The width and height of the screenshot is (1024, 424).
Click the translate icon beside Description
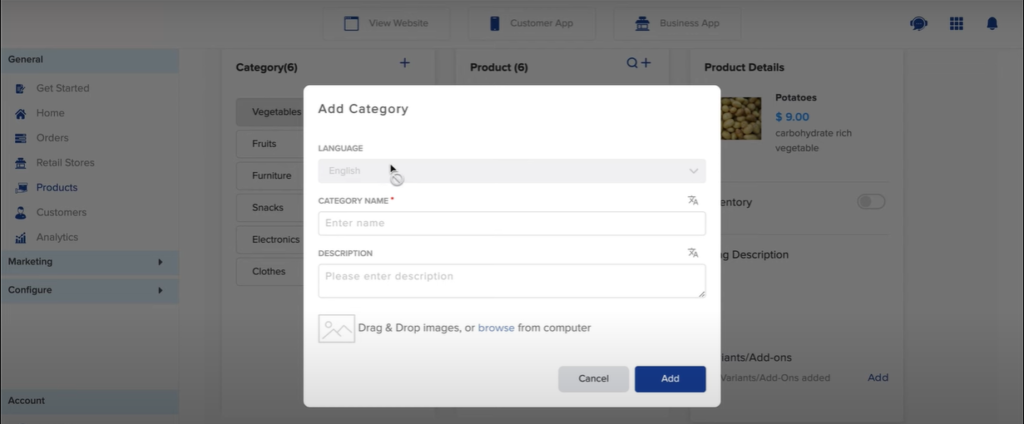[x=693, y=253]
